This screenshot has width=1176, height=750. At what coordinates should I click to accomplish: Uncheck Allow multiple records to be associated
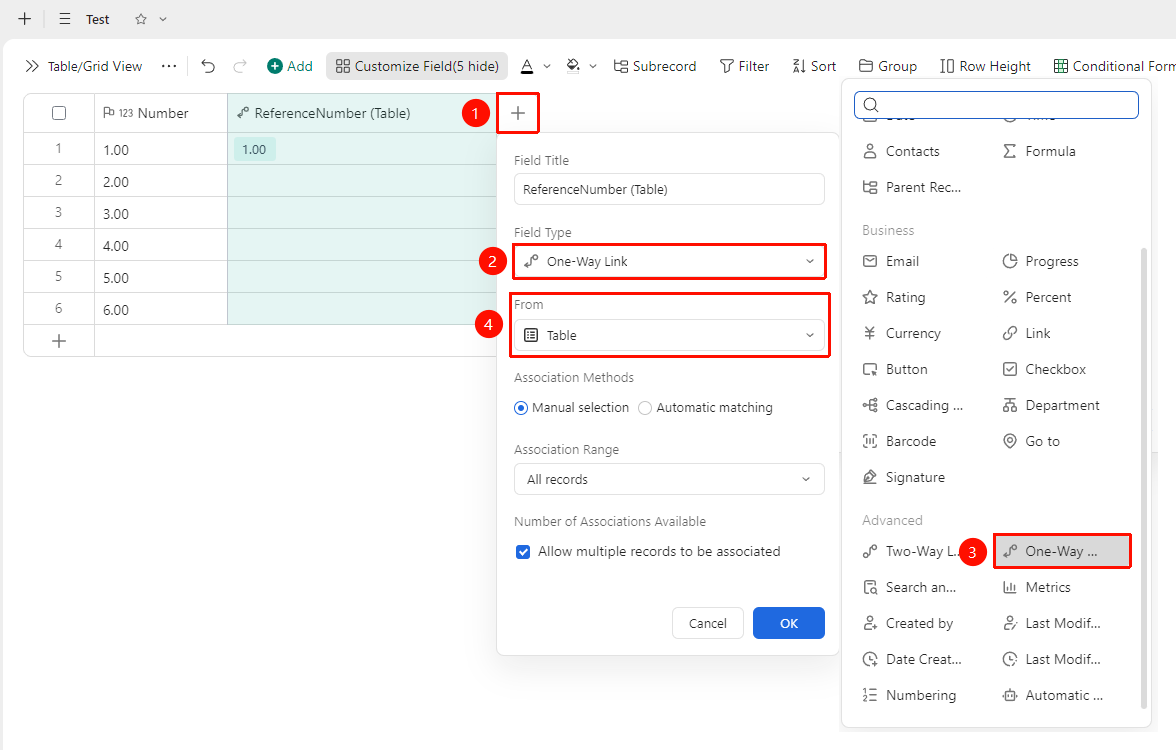click(x=523, y=552)
